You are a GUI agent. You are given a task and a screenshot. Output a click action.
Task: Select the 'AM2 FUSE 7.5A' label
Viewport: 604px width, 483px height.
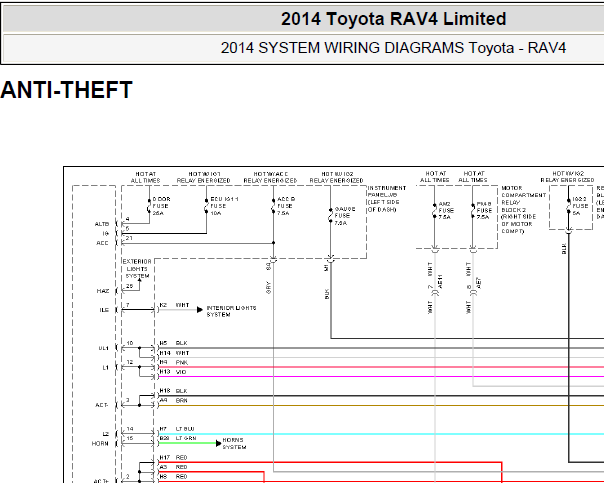click(x=446, y=210)
